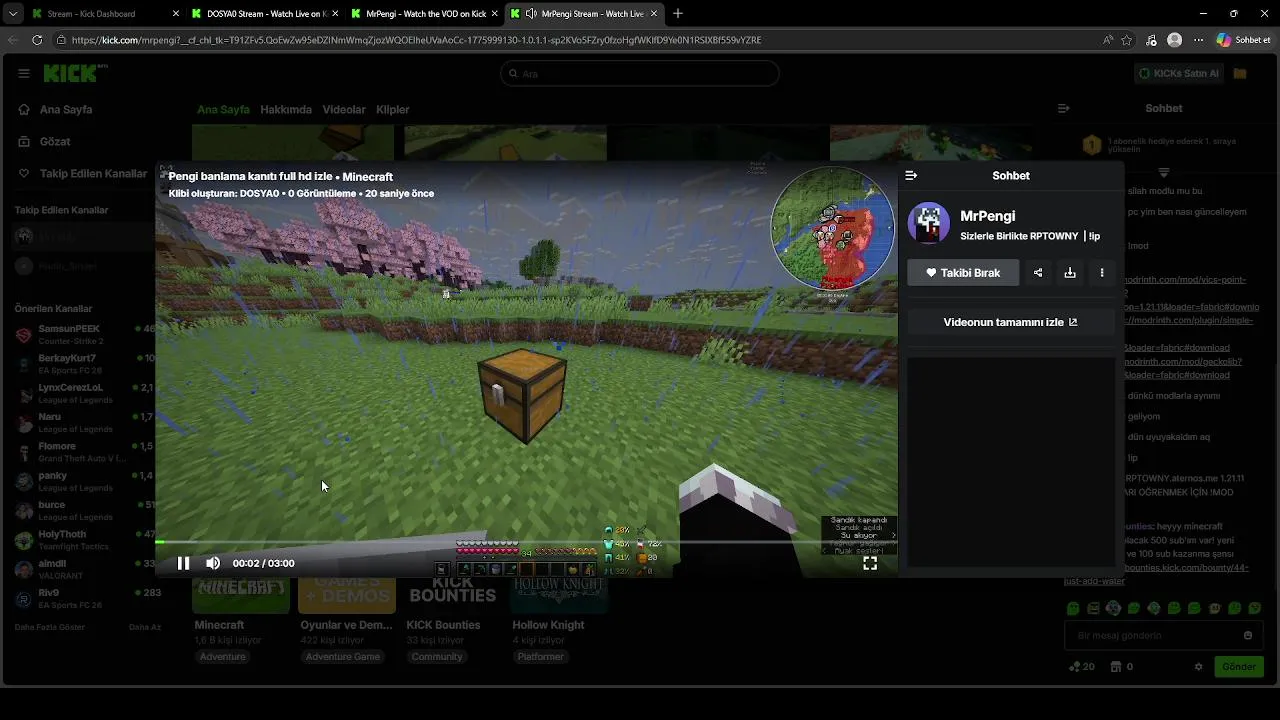
Task: Open Flomore channel in sidebar
Action: coord(85,452)
